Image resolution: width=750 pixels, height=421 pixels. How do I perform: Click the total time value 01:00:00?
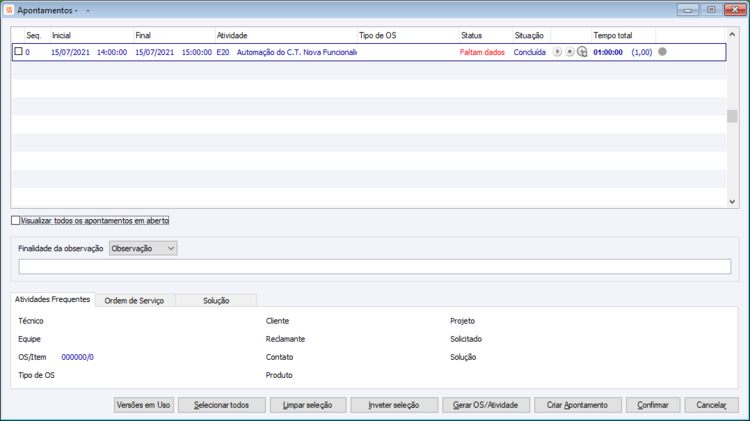pyautogui.click(x=608, y=52)
